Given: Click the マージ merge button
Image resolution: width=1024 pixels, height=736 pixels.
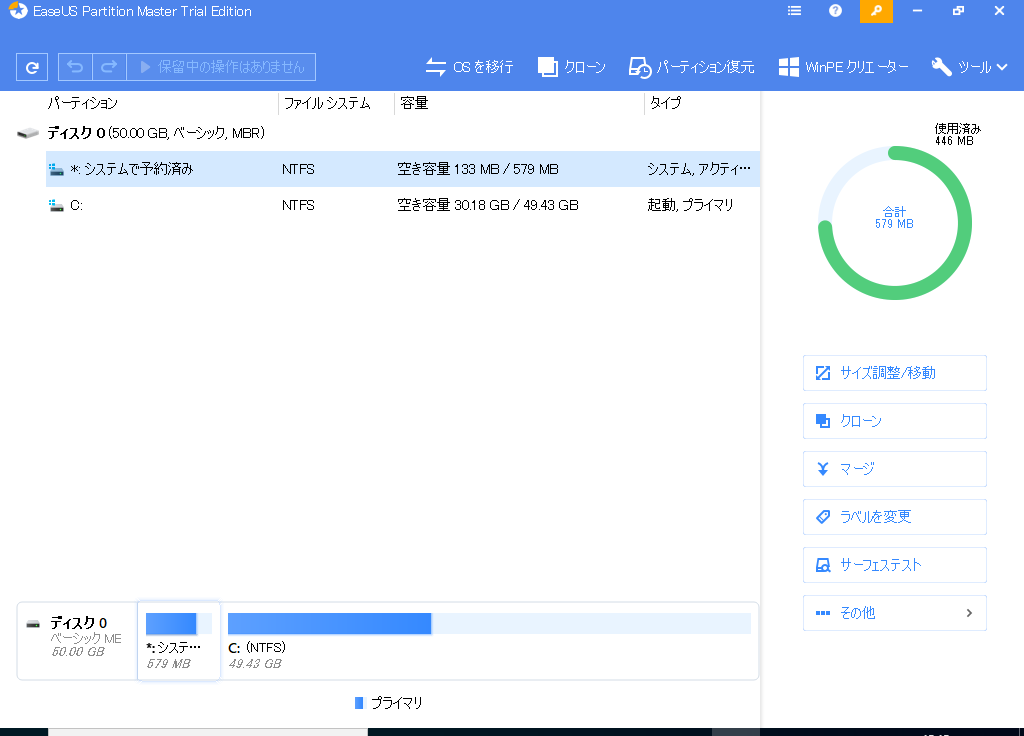Looking at the screenshot, I should coord(894,469).
